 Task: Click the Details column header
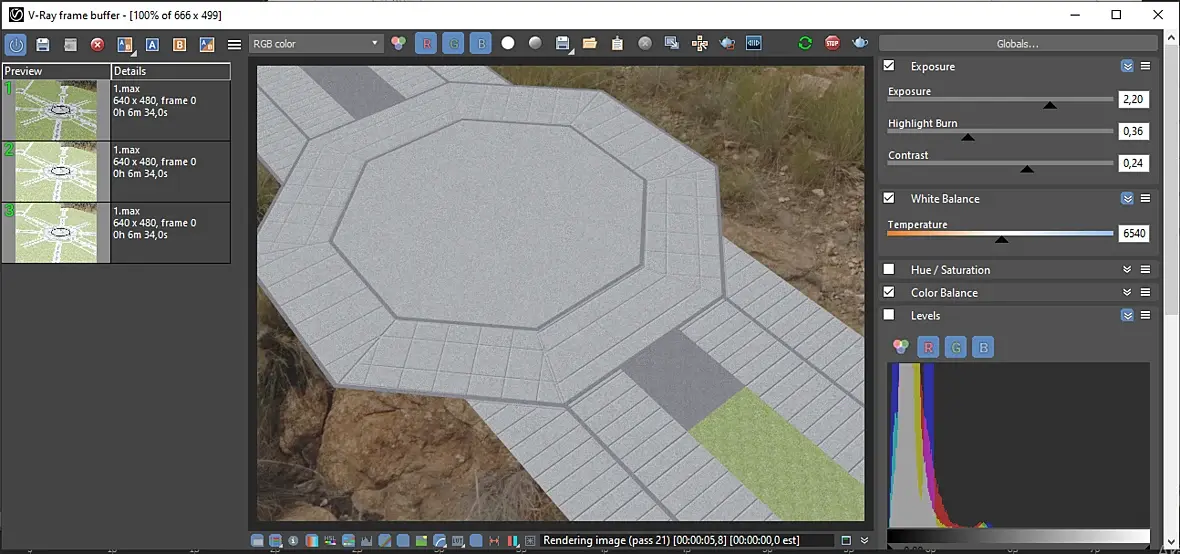(x=171, y=72)
